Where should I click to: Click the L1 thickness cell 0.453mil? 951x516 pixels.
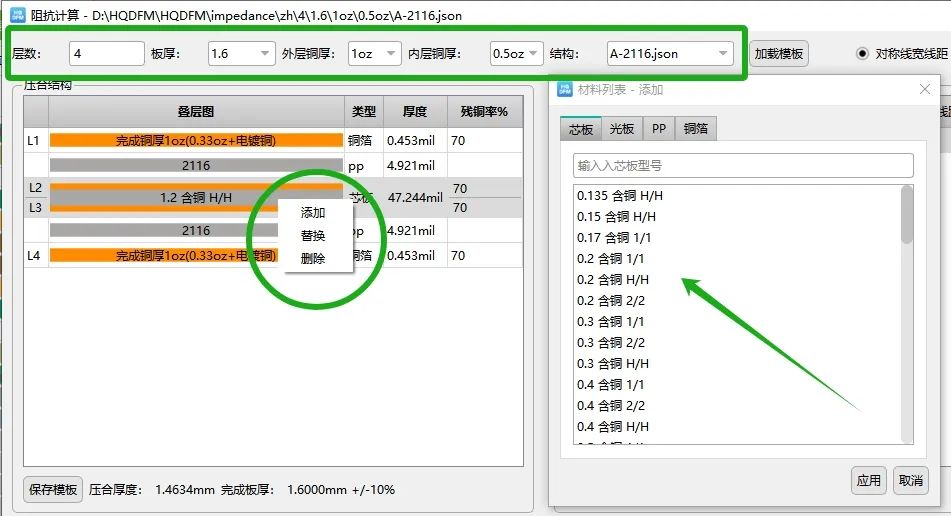[415, 141]
